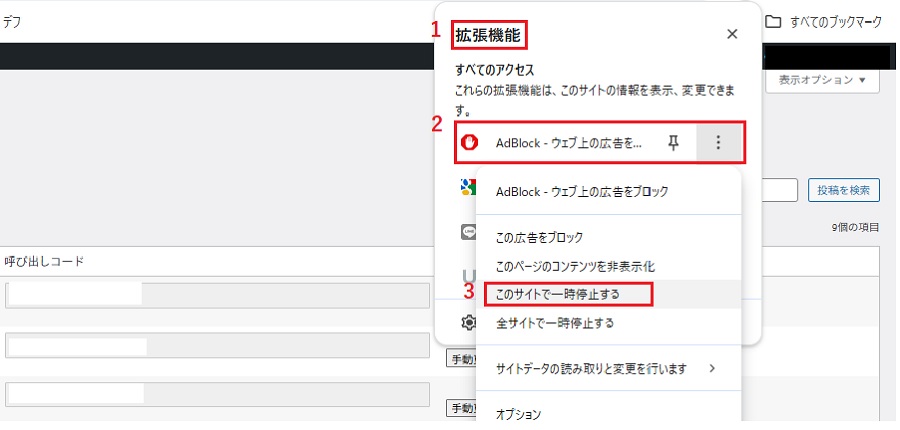
Task: Open the 表示オプション dropdown
Action: coord(822,80)
